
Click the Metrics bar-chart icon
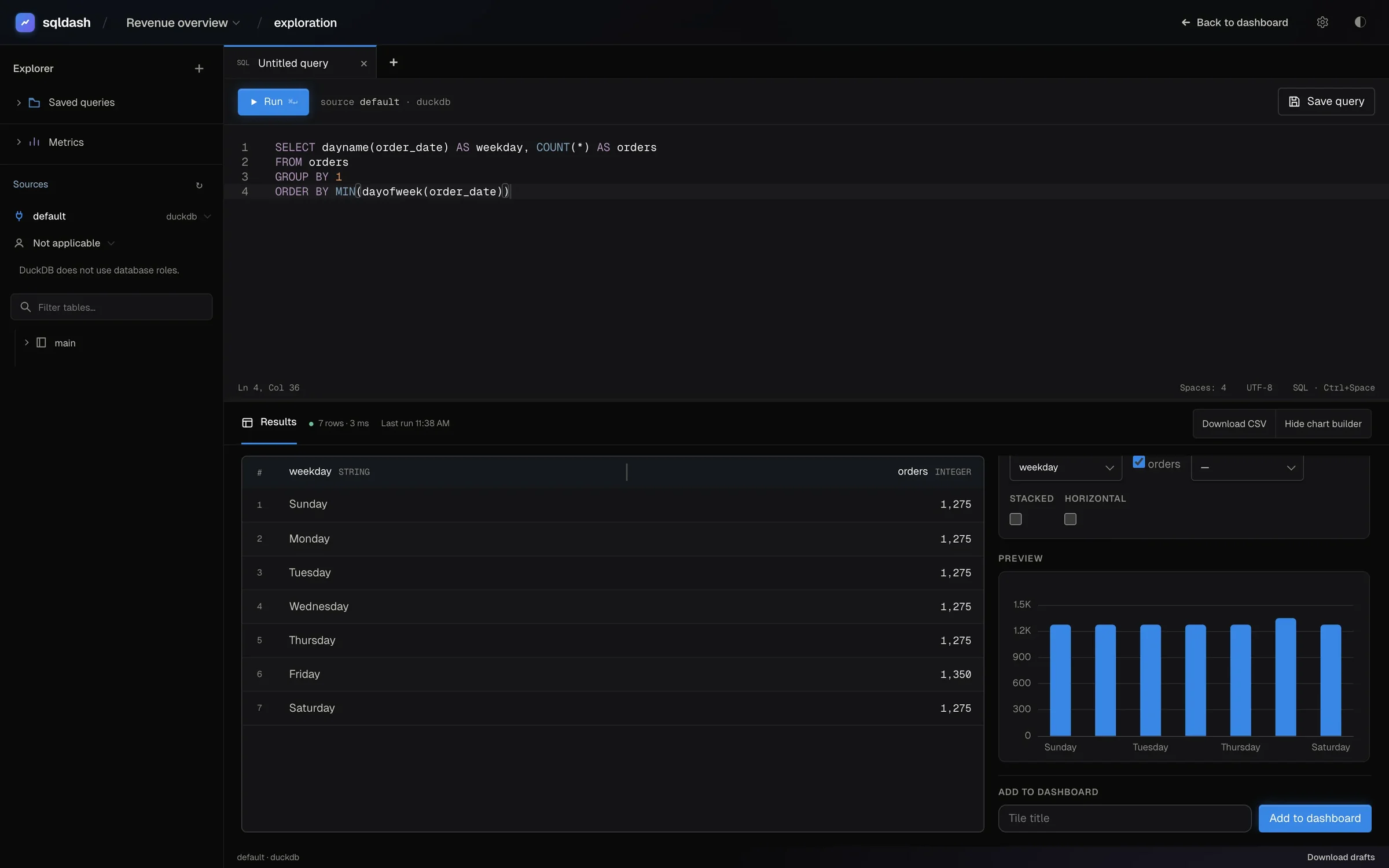point(35,142)
